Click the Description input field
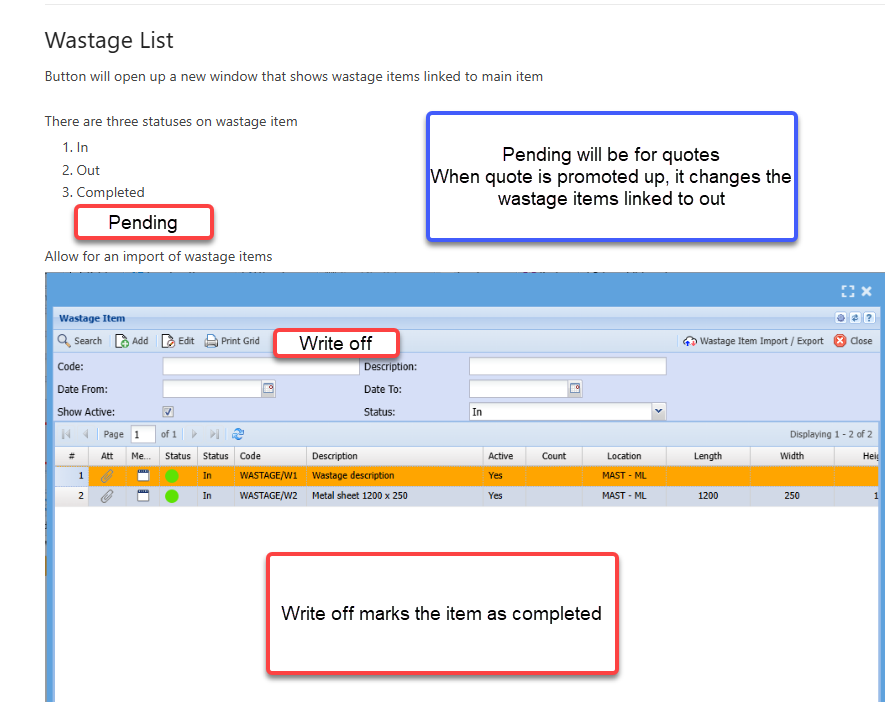 coord(567,366)
